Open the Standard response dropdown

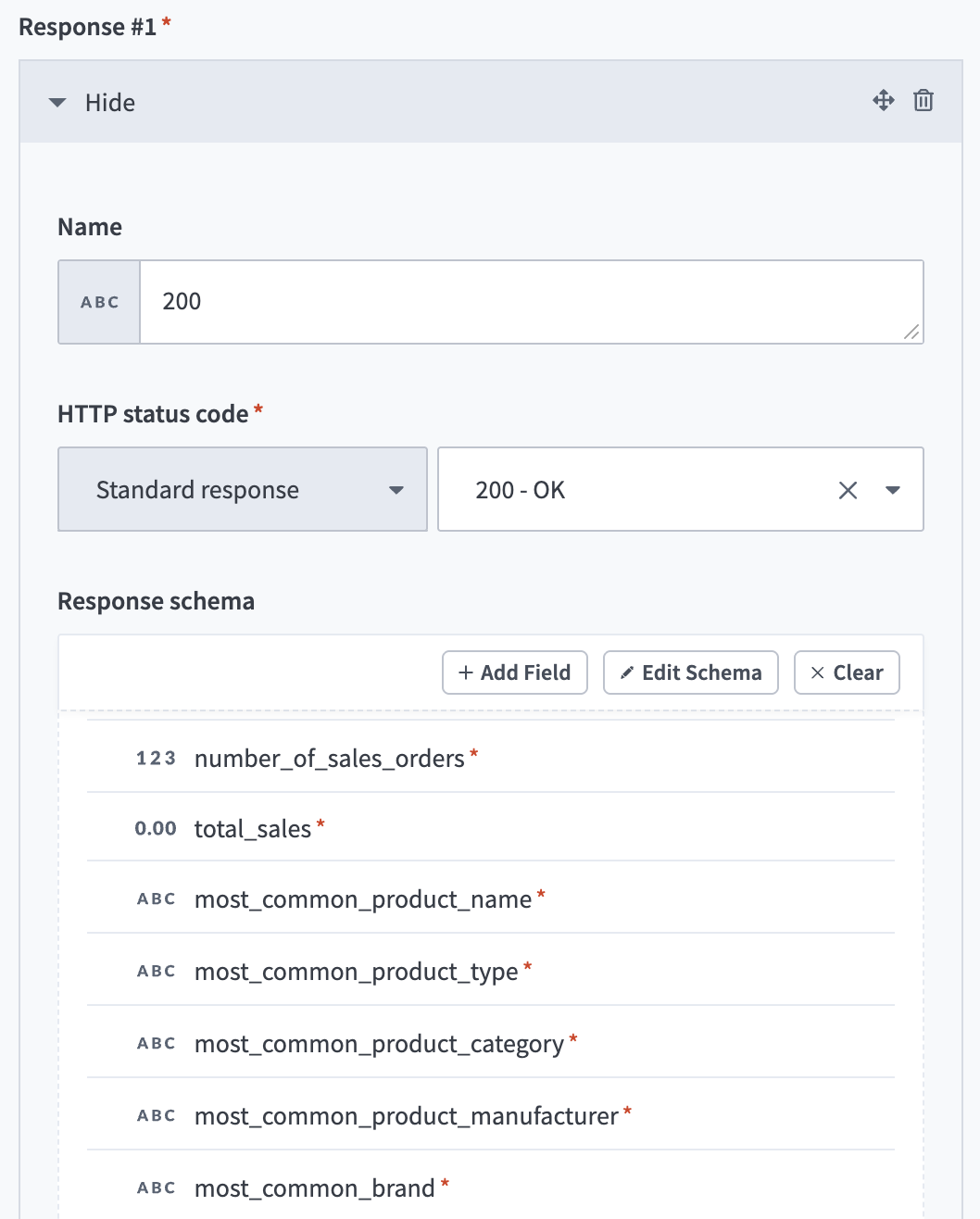(243, 489)
